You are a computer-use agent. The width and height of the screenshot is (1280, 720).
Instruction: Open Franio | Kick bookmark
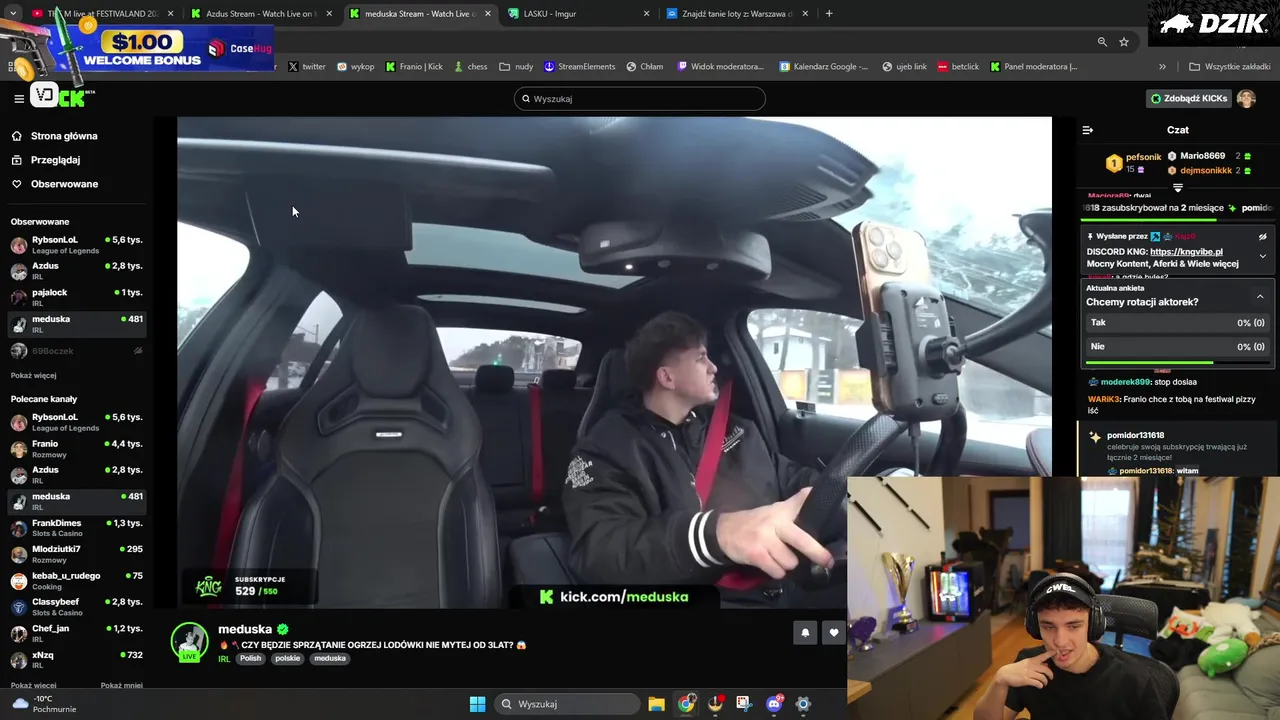[414, 66]
